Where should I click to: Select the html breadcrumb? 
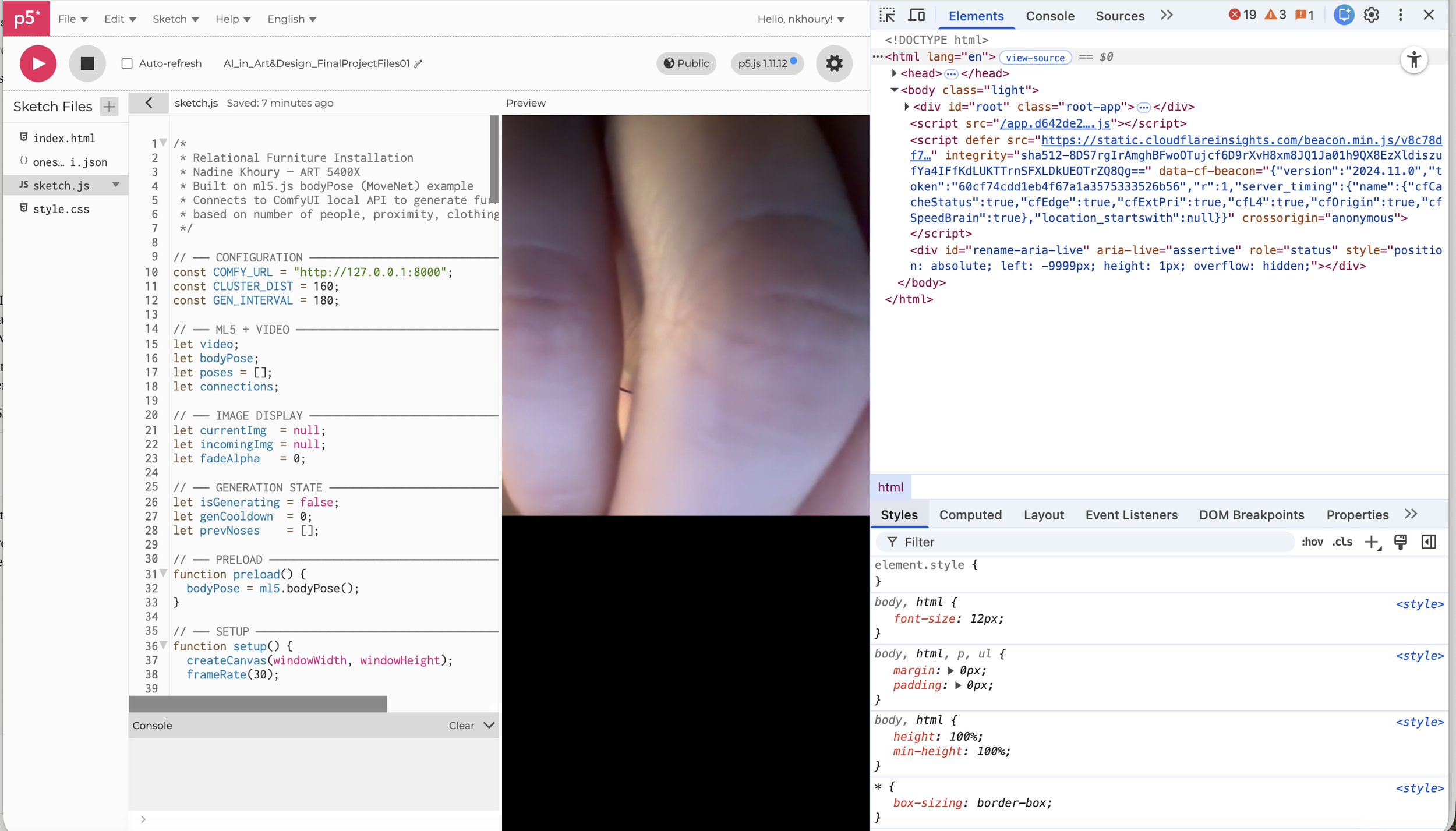point(890,487)
